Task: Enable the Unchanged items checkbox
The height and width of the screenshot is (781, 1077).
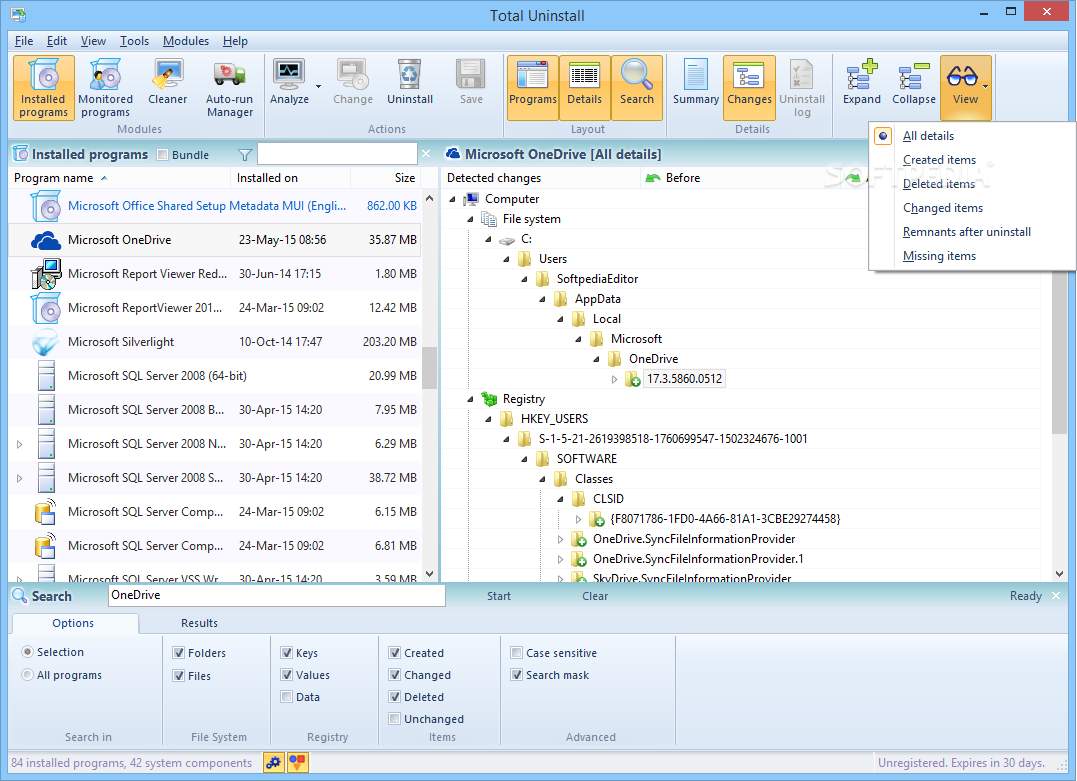Action: point(394,719)
